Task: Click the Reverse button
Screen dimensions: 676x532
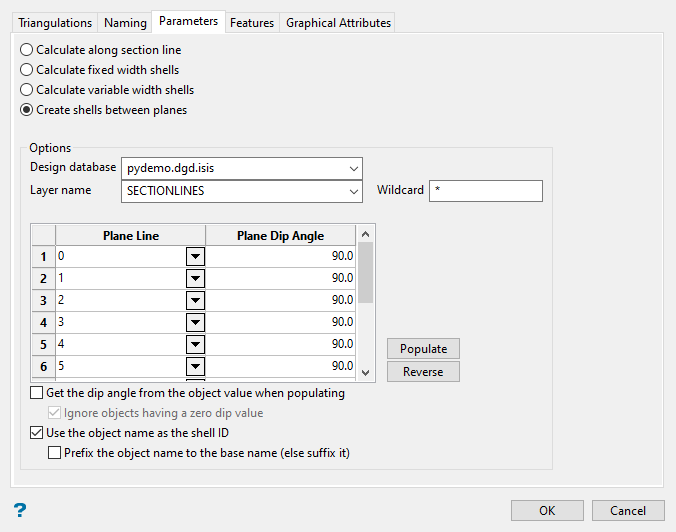Action: tap(423, 371)
